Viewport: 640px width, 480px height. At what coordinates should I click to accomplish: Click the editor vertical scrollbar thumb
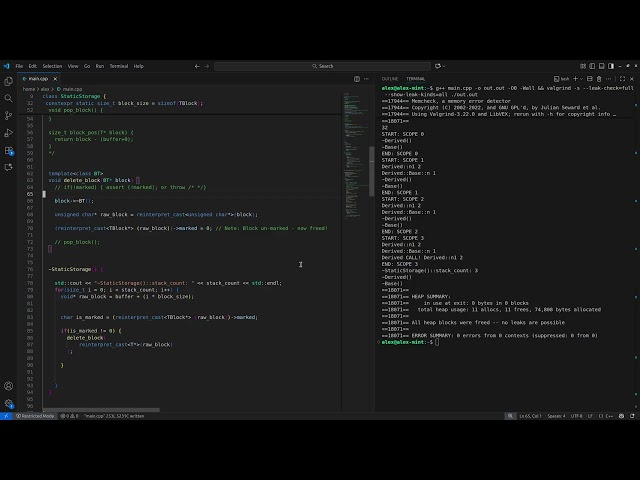[371, 171]
